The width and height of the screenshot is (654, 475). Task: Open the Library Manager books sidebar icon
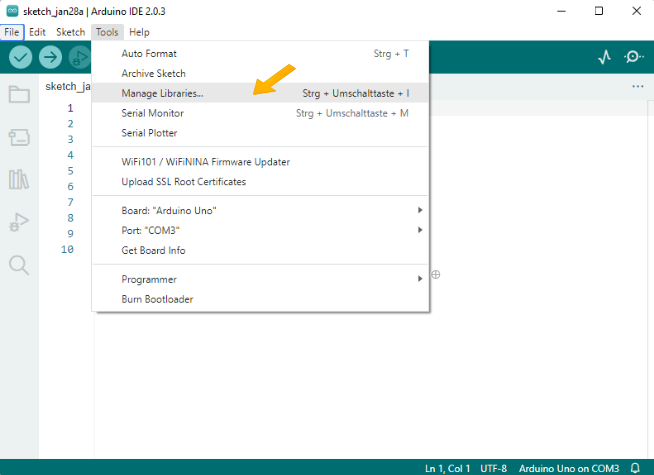coord(19,179)
